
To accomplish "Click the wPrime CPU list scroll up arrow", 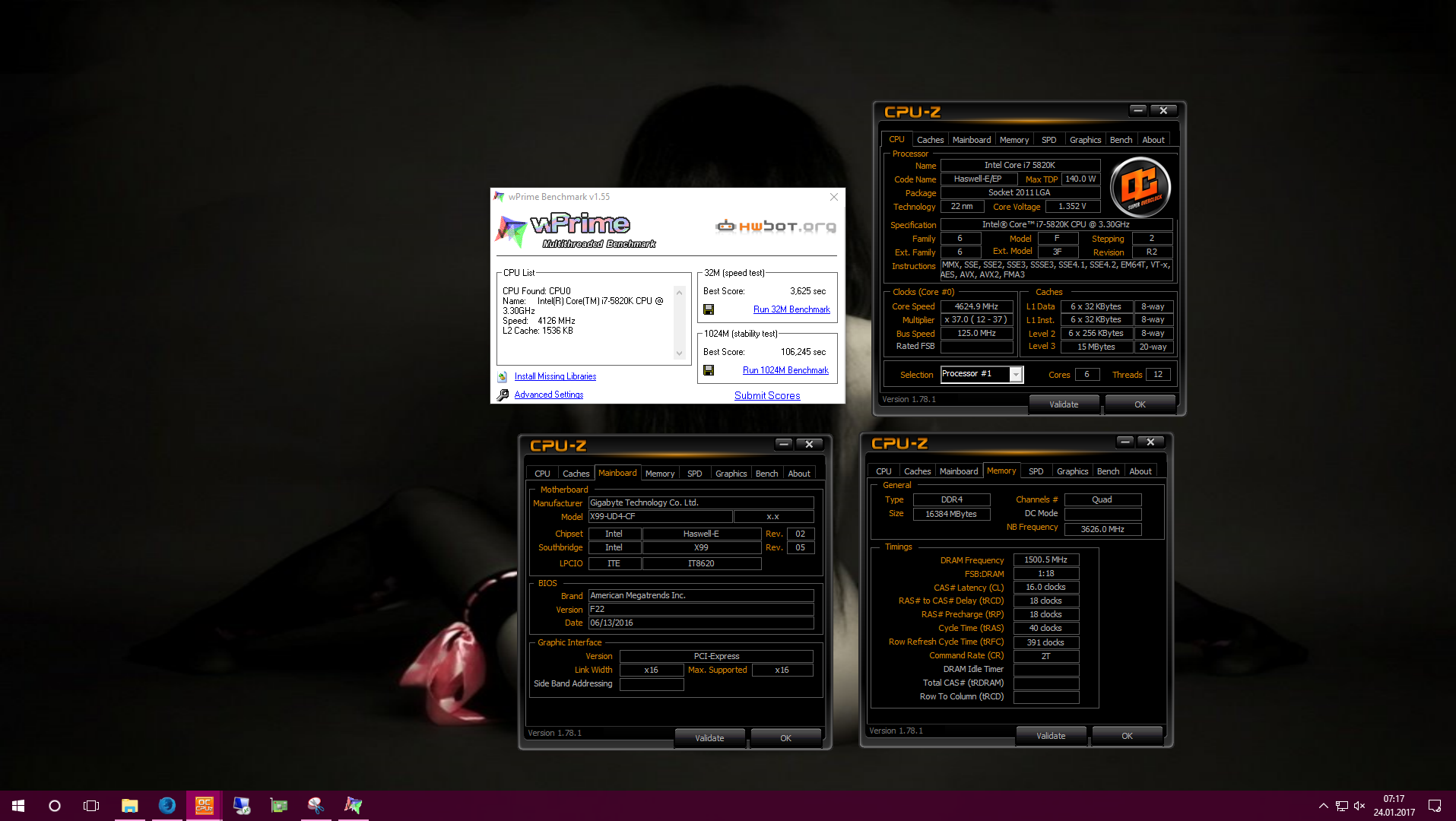I will click(x=680, y=293).
